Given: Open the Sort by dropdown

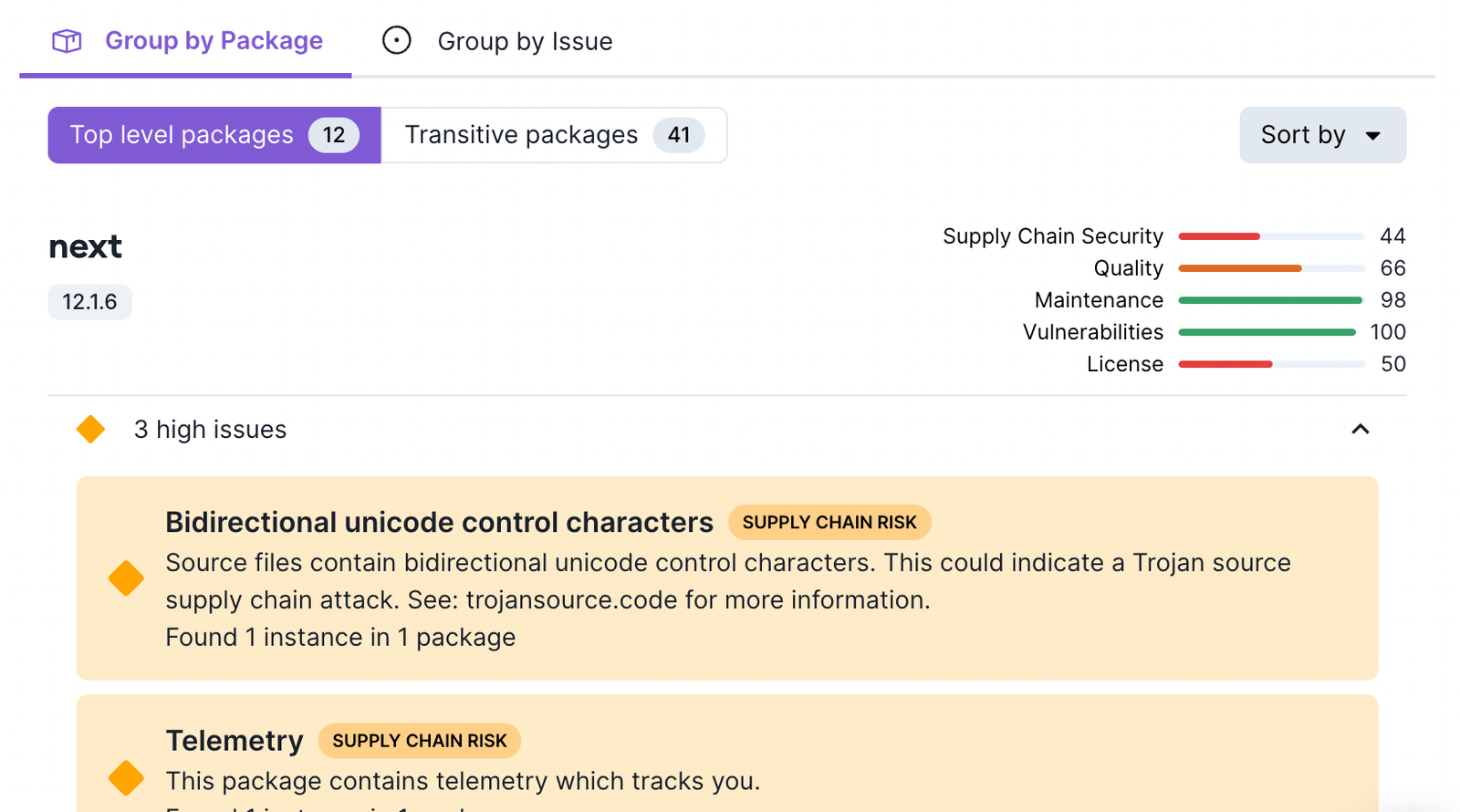Looking at the screenshot, I should pos(1321,135).
